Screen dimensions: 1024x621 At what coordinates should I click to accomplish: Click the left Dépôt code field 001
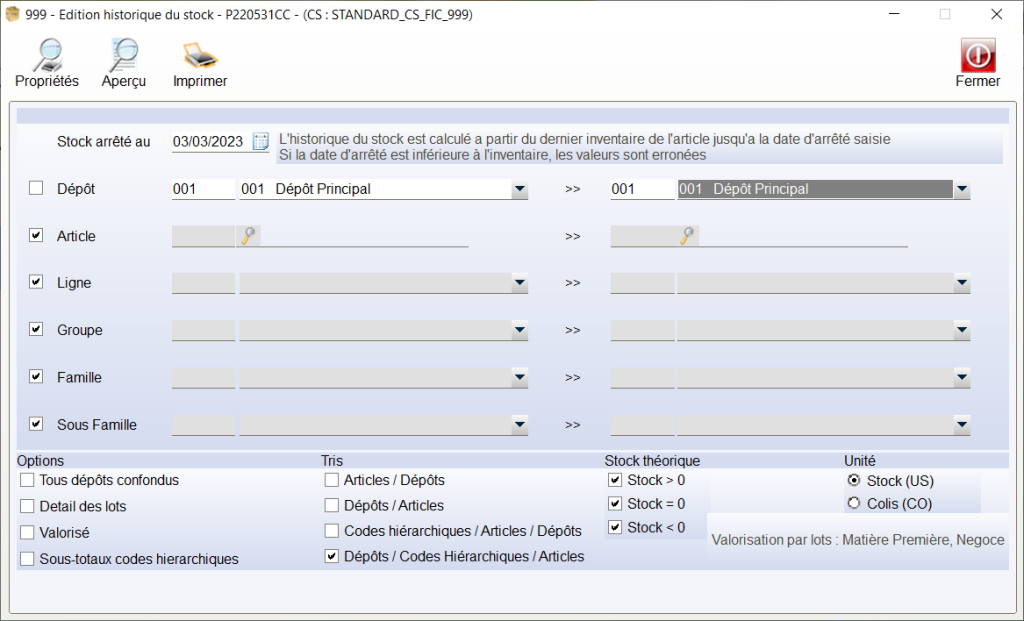point(203,189)
